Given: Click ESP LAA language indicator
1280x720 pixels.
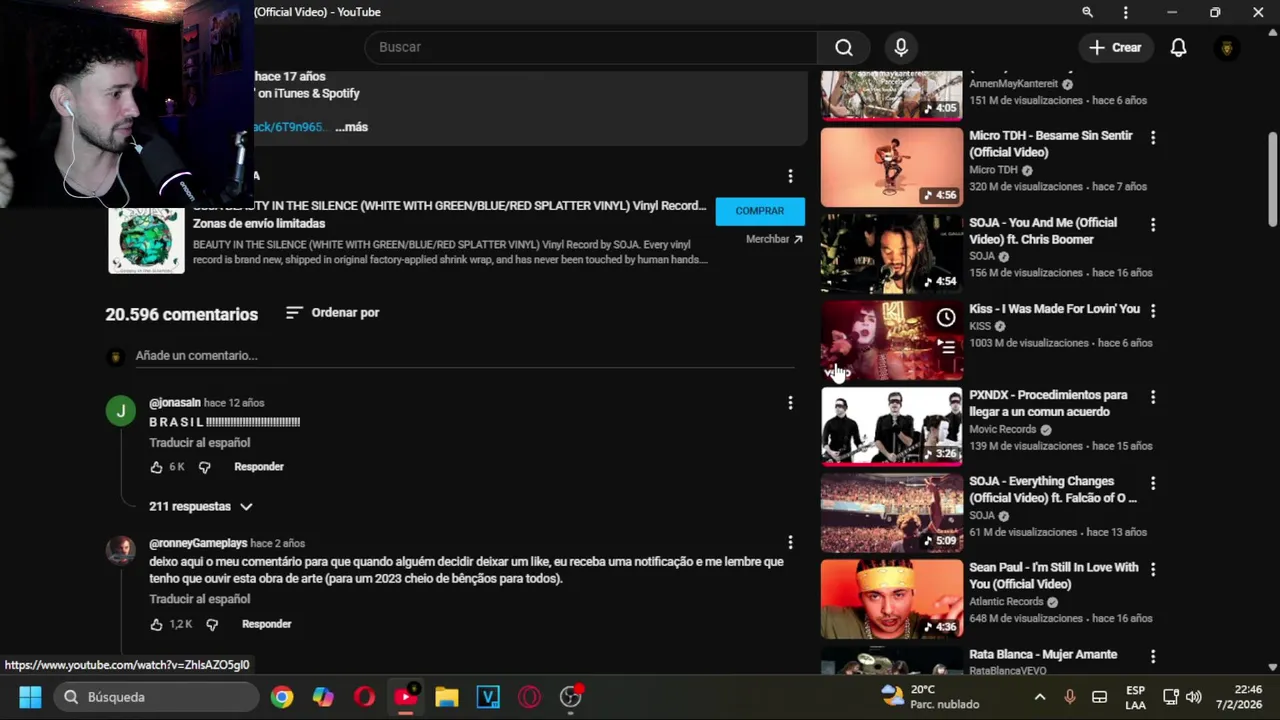Looking at the screenshot, I should point(1135,697).
